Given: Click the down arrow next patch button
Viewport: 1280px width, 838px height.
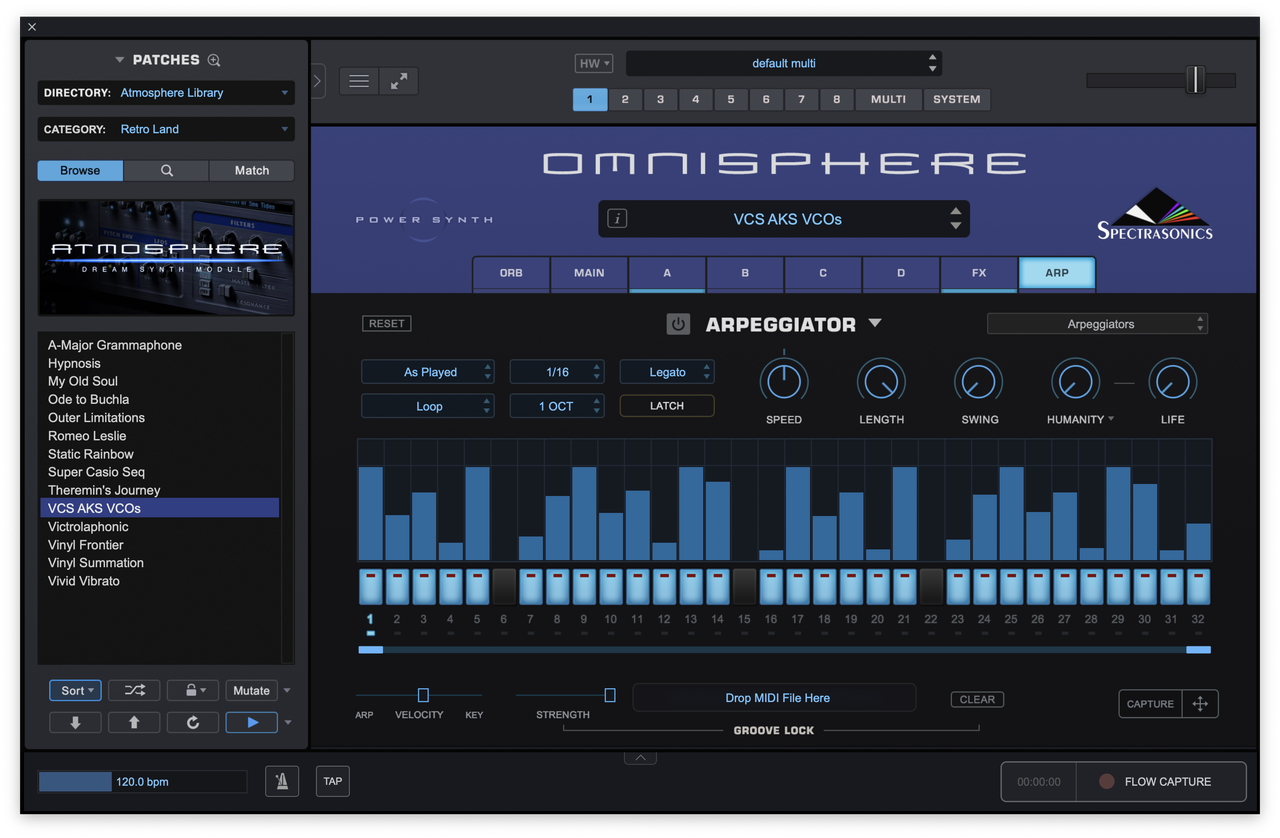Looking at the screenshot, I should [75, 722].
